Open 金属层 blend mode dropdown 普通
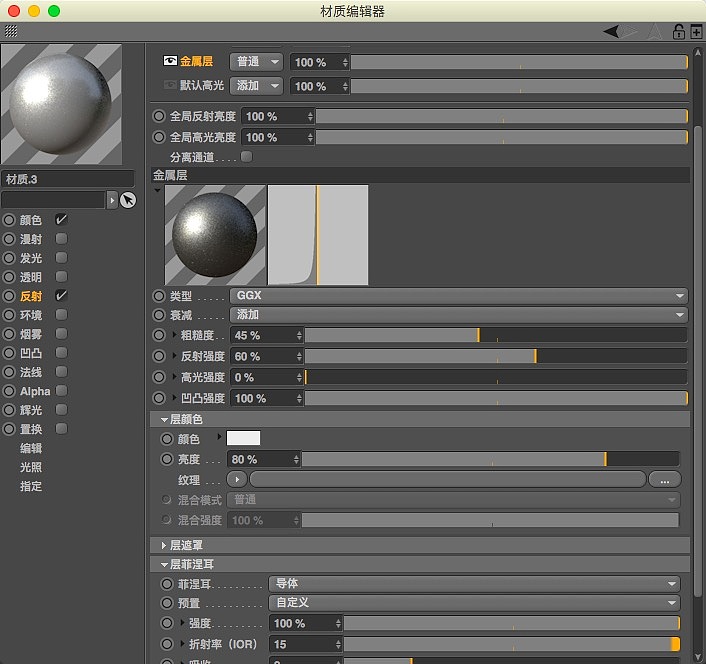The height and width of the screenshot is (664, 706). click(x=256, y=62)
